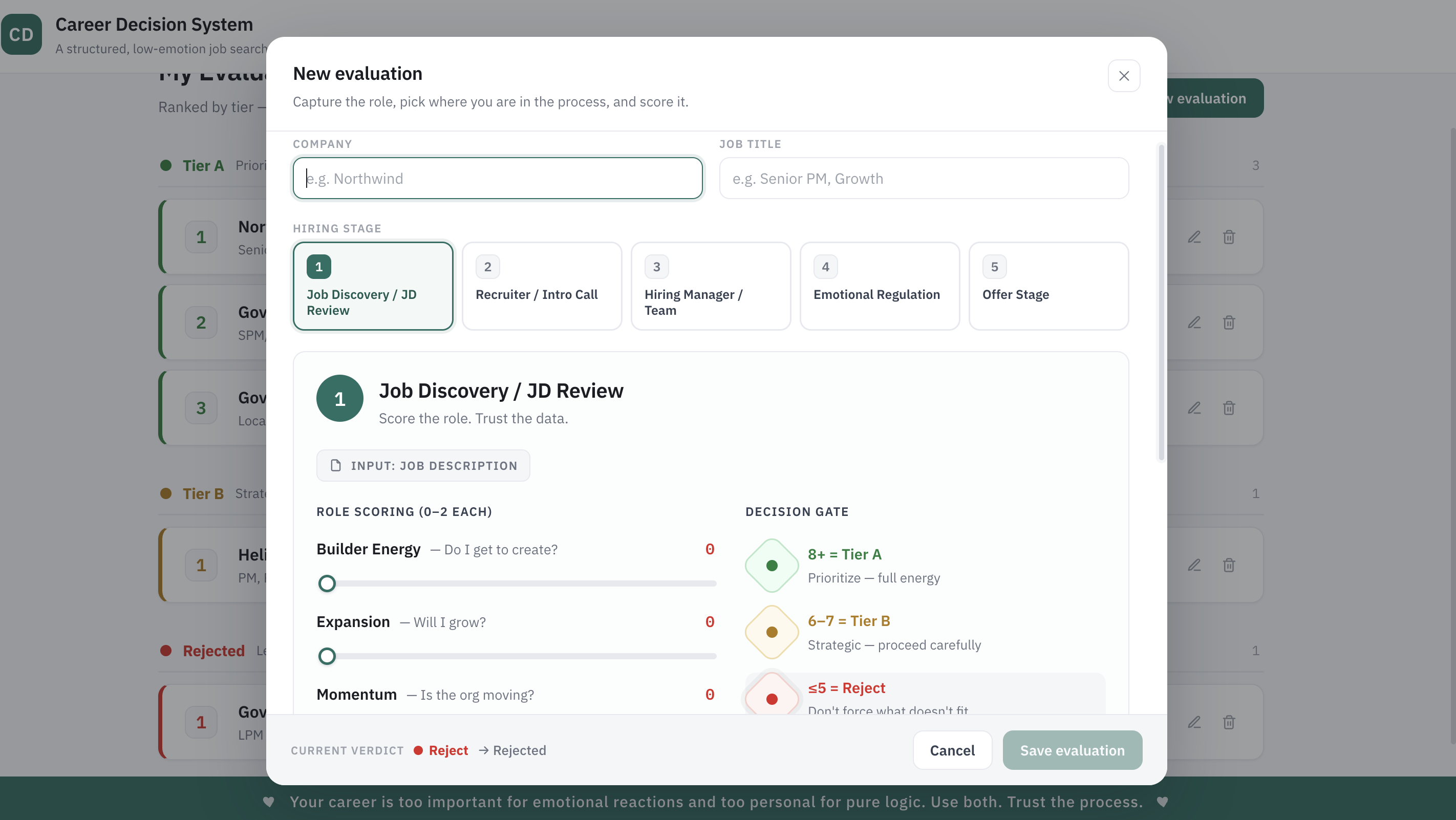Click the heart icon right of footer quote
1456x820 pixels.
pos(1162,802)
